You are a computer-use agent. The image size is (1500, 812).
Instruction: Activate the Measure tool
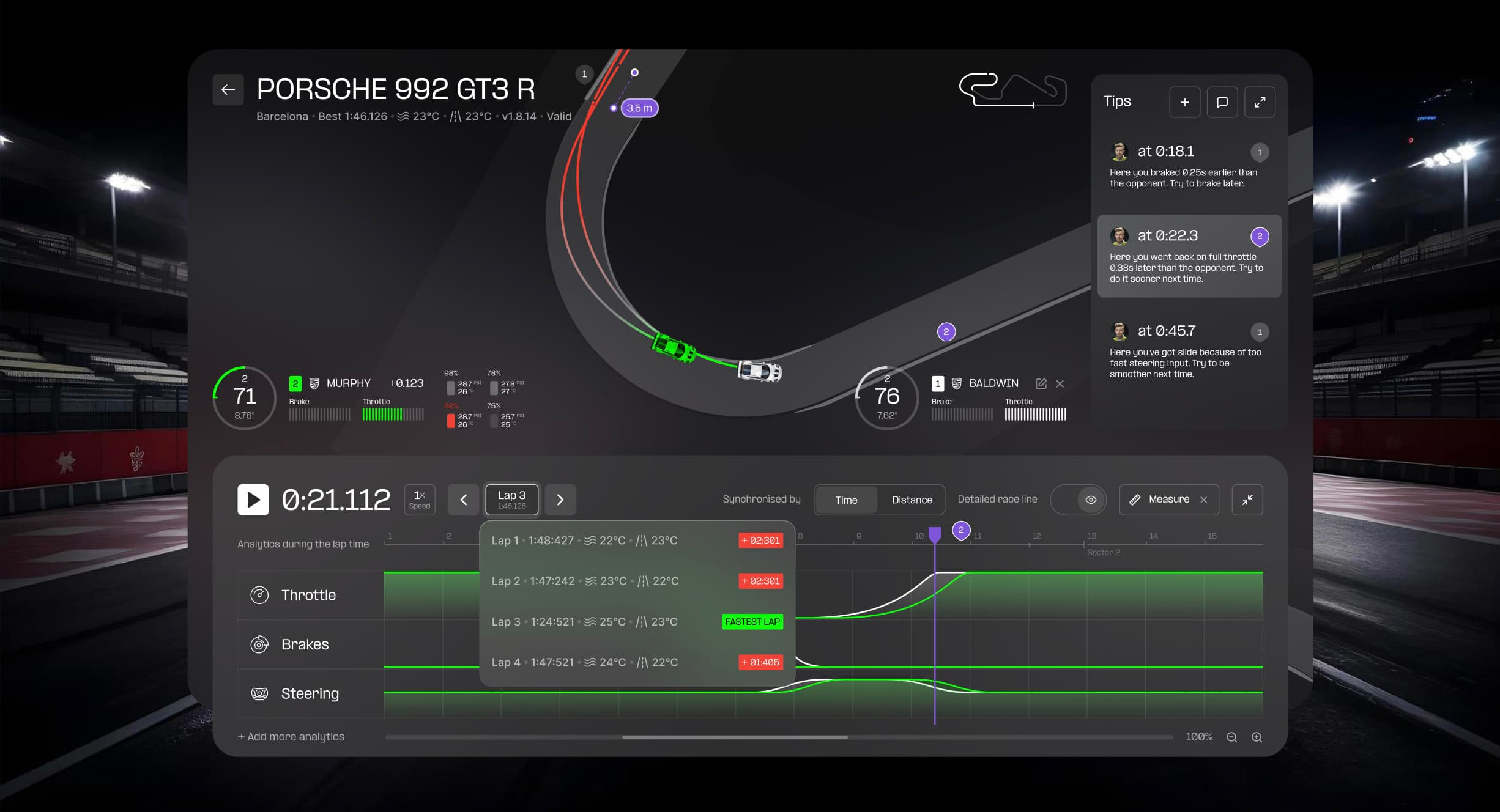tap(1160, 500)
